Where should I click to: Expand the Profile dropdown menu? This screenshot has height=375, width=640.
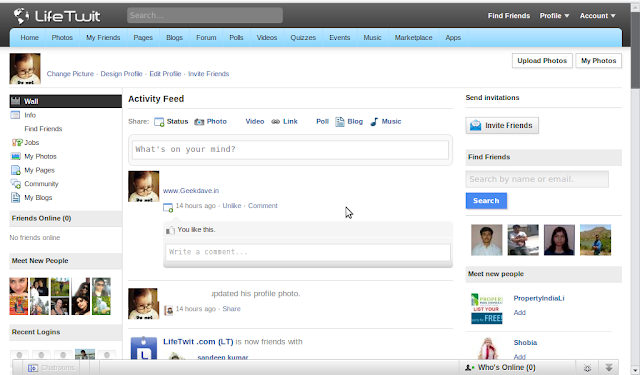pos(554,16)
